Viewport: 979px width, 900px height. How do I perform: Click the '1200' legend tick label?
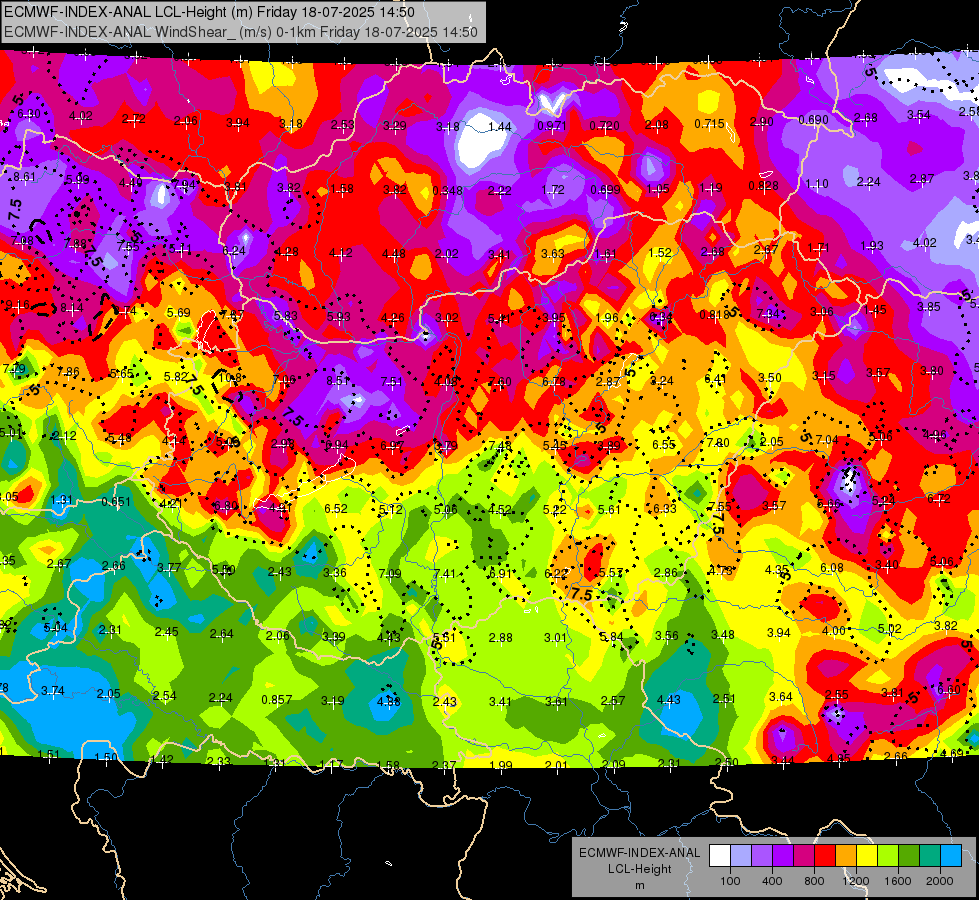[x=855, y=881]
